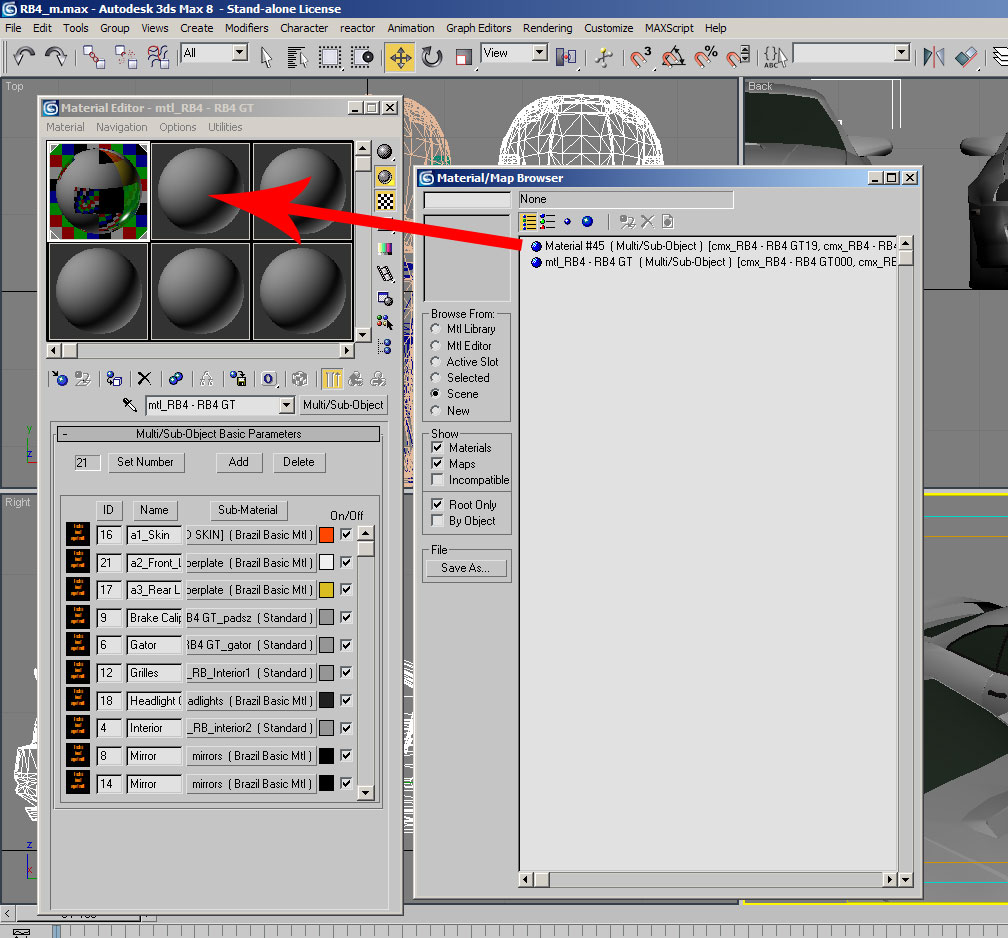Activate the Select and Rotate tool
The width and height of the screenshot is (1008, 938).
pyautogui.click(x=432, y=57)
